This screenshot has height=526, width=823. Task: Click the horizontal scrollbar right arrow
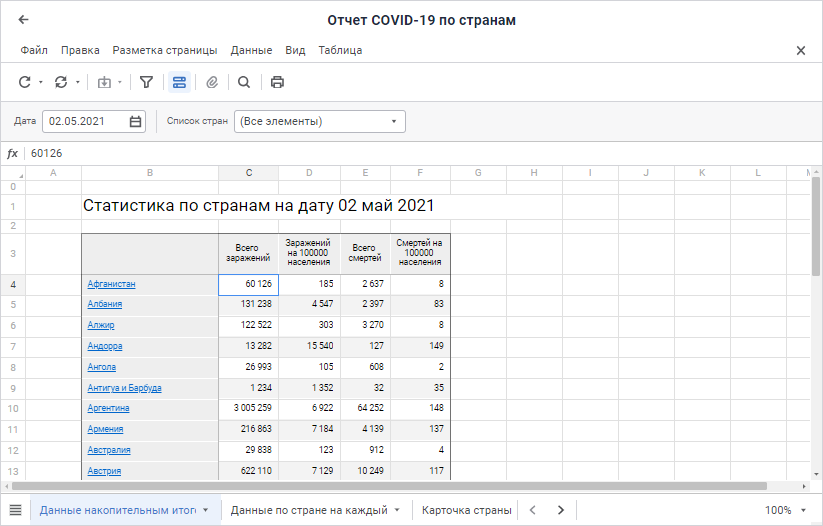(x=804, y=486)
